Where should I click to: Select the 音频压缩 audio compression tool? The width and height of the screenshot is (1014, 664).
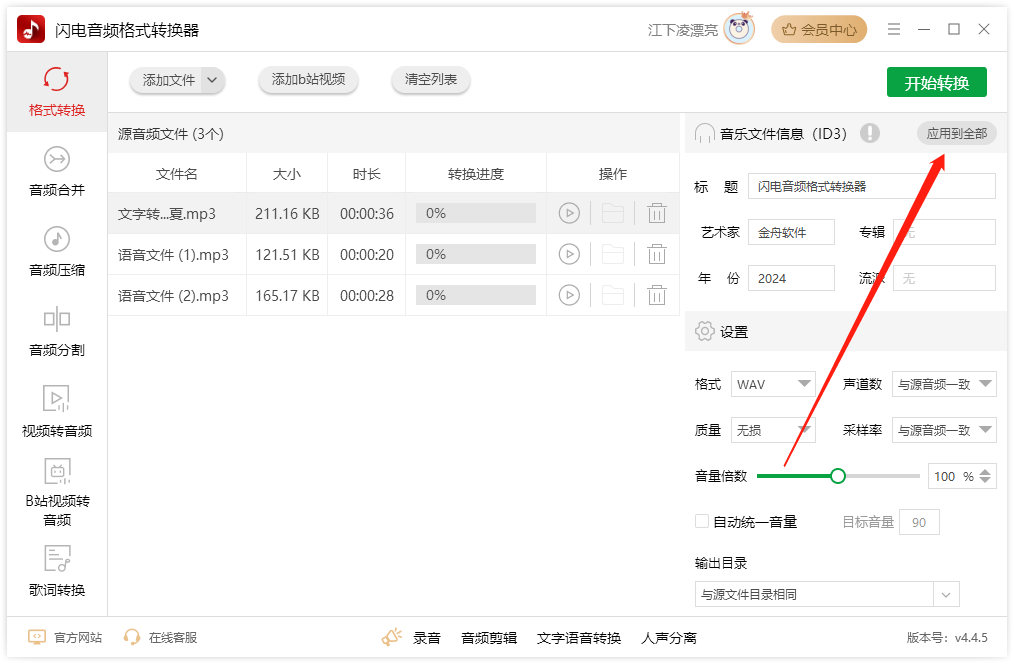[x=57, y=251]
